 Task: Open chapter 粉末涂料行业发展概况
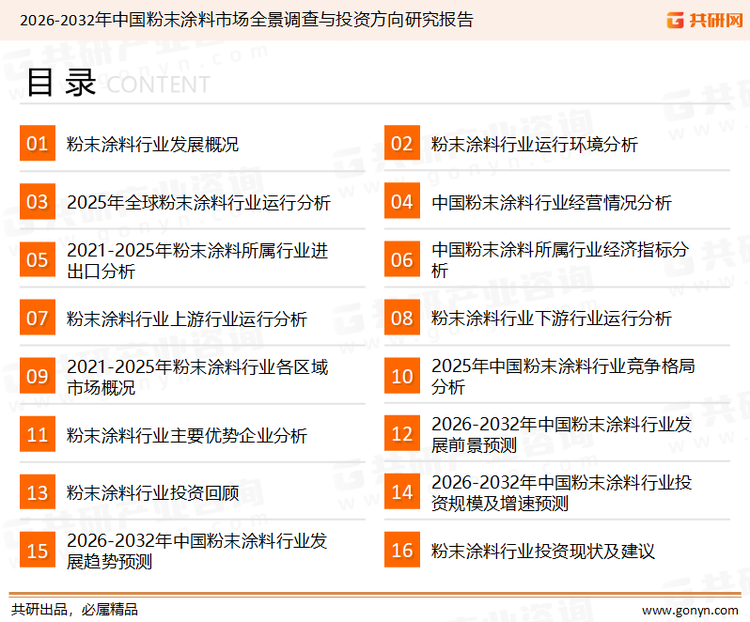(153, 145)
